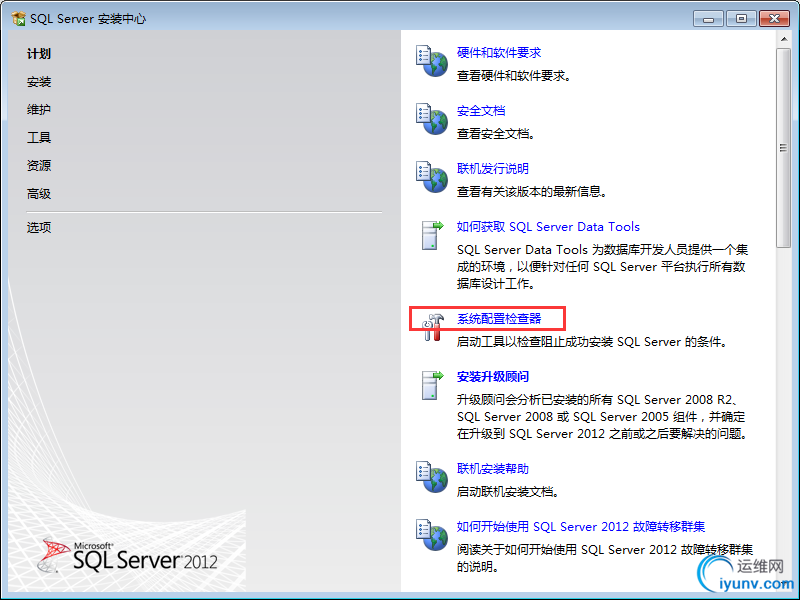Image resolution: width=800 pixels, height=600 pixels.
Task: Open the 资源 section
Action: click(39, 165)
